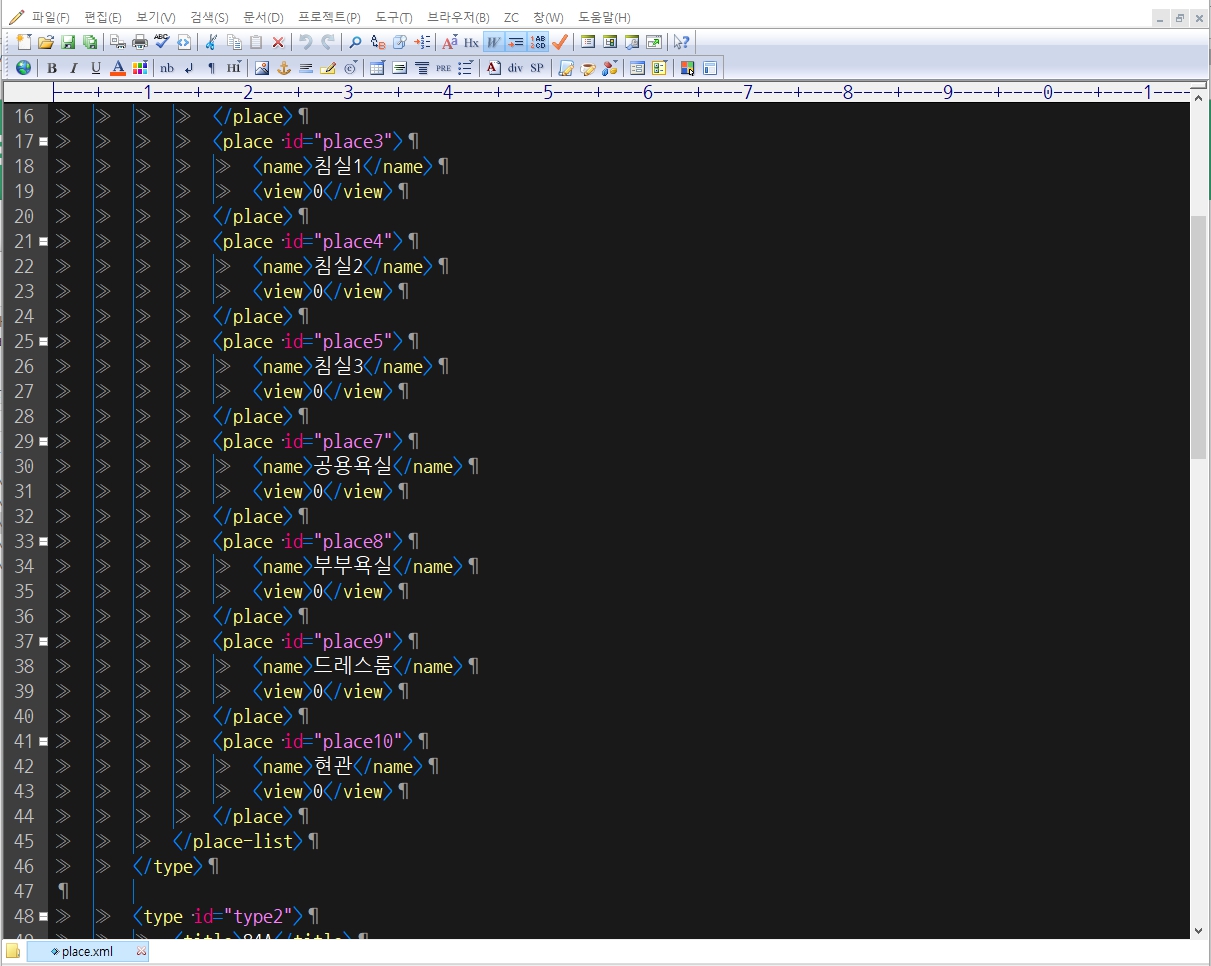This screenshot has height=966, width=1211.
Task: Open Find with the magnifier icon
Action: coord(355,42)
